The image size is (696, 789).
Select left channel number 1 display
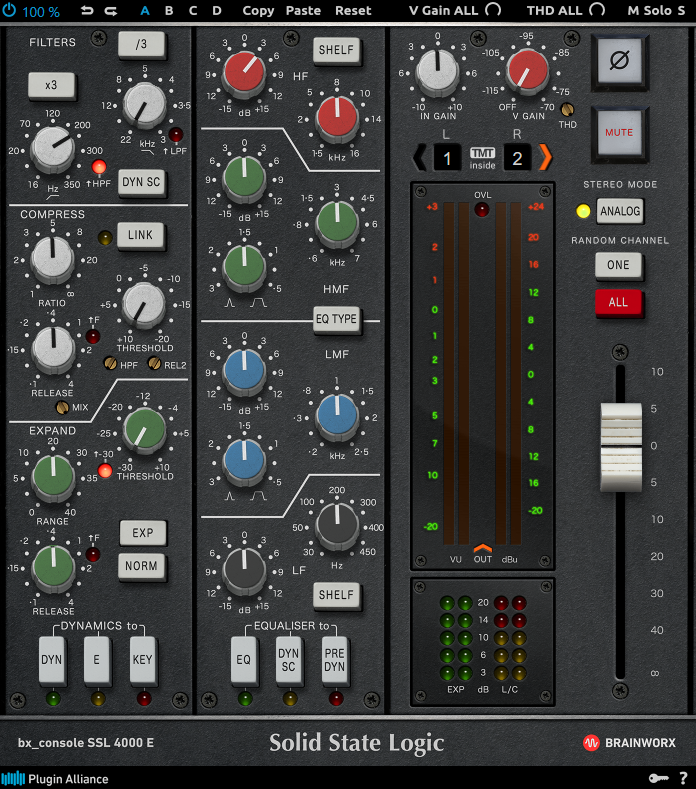(447, 159)
